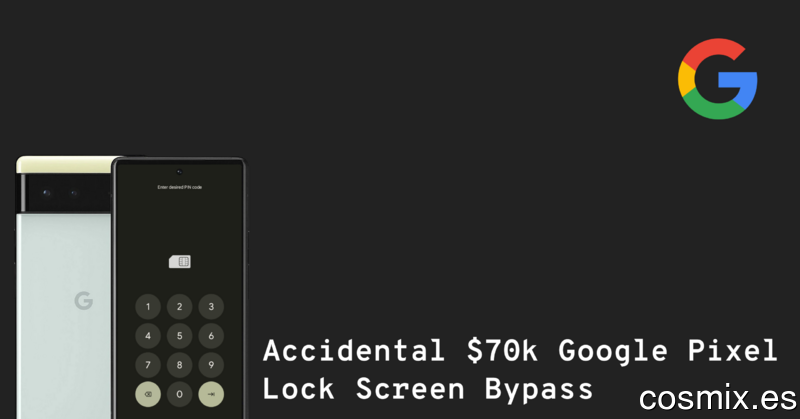Tap digit 6 on the PIN keypad

[x=211, y=336]
